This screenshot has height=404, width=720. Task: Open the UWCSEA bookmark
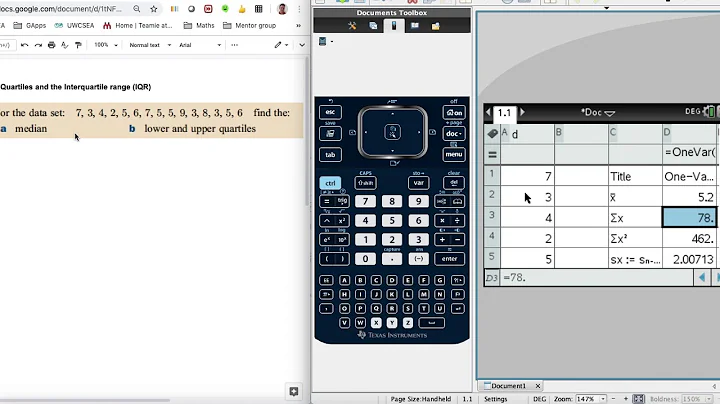click(74, 26)
